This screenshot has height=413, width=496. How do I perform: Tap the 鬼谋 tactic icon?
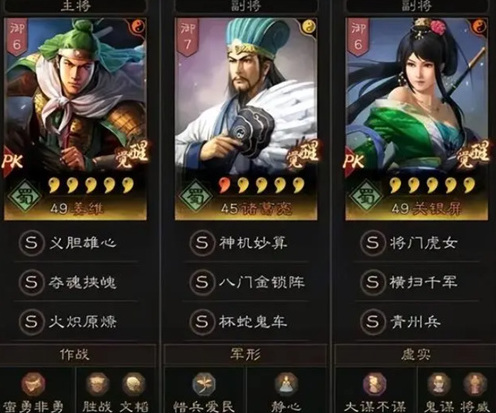(x=439, y=384)
